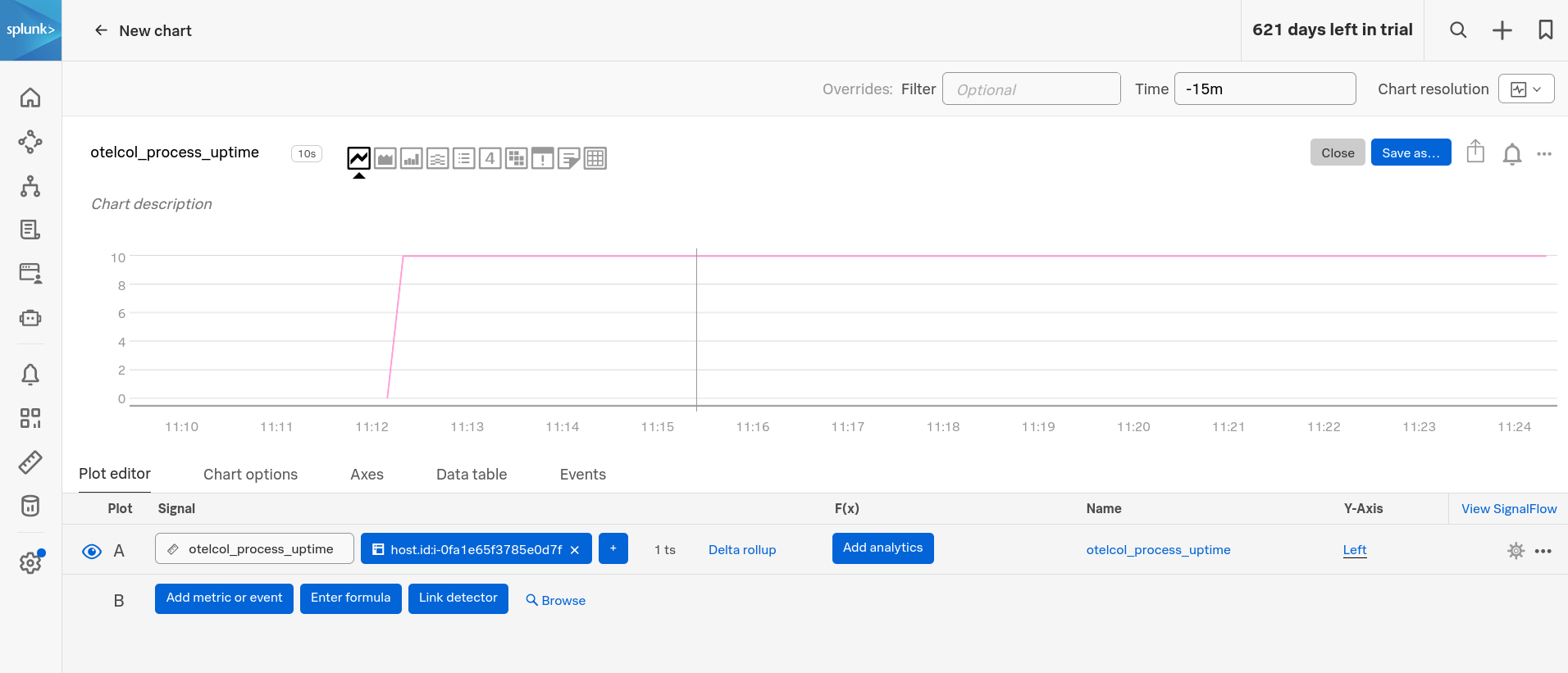Open Metric Finder ruler icon in the sidebar
1568x673 pixels.
pos(30,462)
